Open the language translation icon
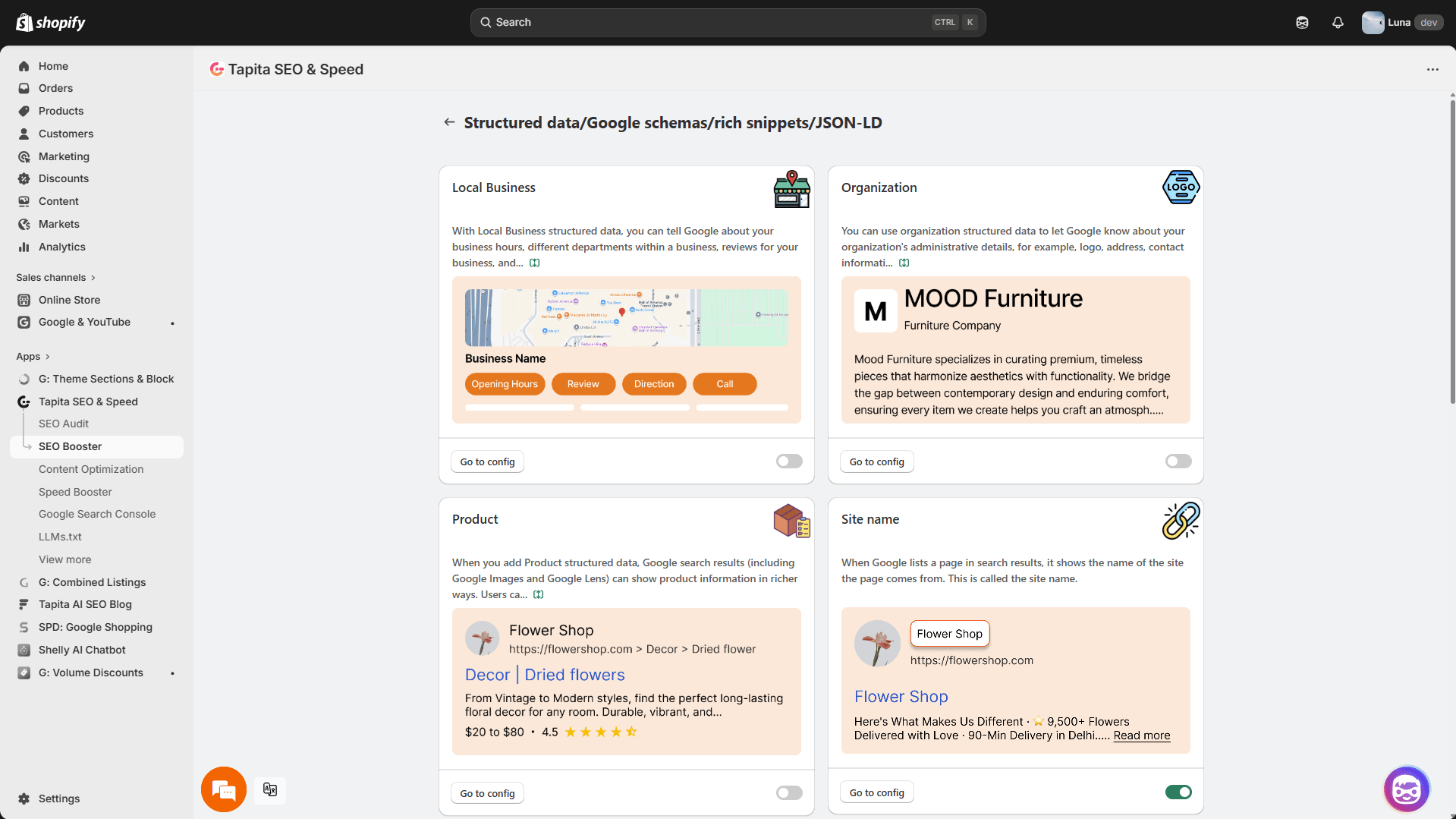 [270, 789]
